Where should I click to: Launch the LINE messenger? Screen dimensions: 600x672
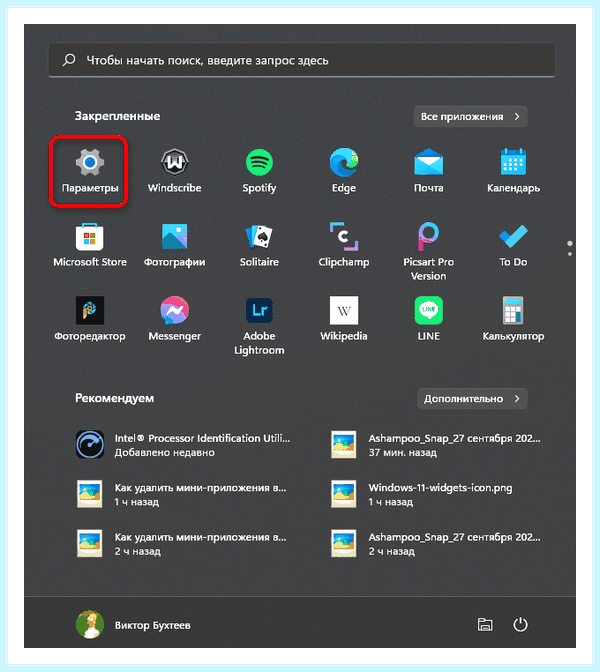pyautogui.click(x=429, y=319)
